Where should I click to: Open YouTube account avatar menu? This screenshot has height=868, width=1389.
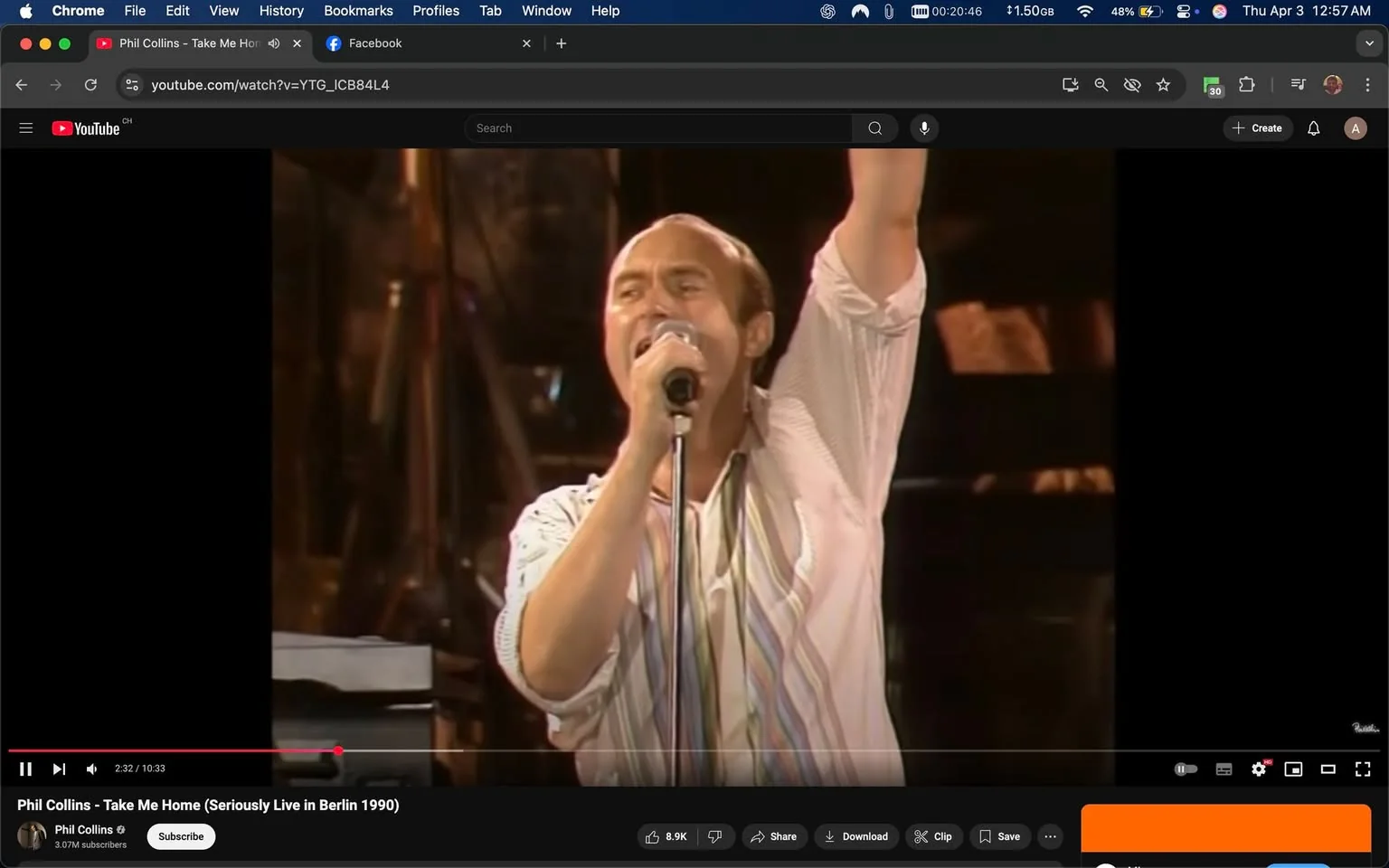[x=1355, y=128]
